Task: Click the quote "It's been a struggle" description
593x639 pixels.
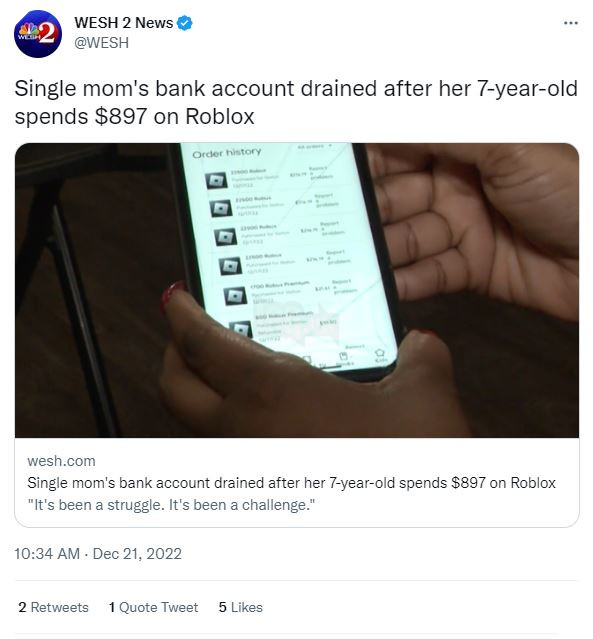Action: 171,505
